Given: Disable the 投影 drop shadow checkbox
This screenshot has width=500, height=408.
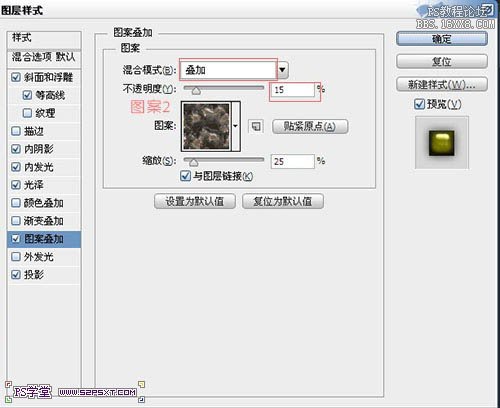Looking at the screenshot, I should click(x=16, y=275).
